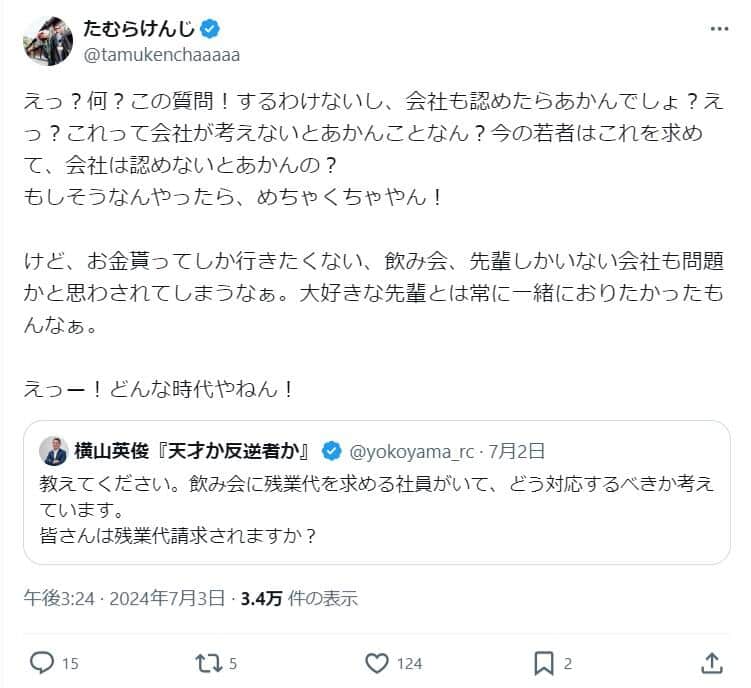Image resolution: width=751 pixels, height=688 pixels.
Task: Open 横山英俊 small avatar in quote
Action: point(53,450)
